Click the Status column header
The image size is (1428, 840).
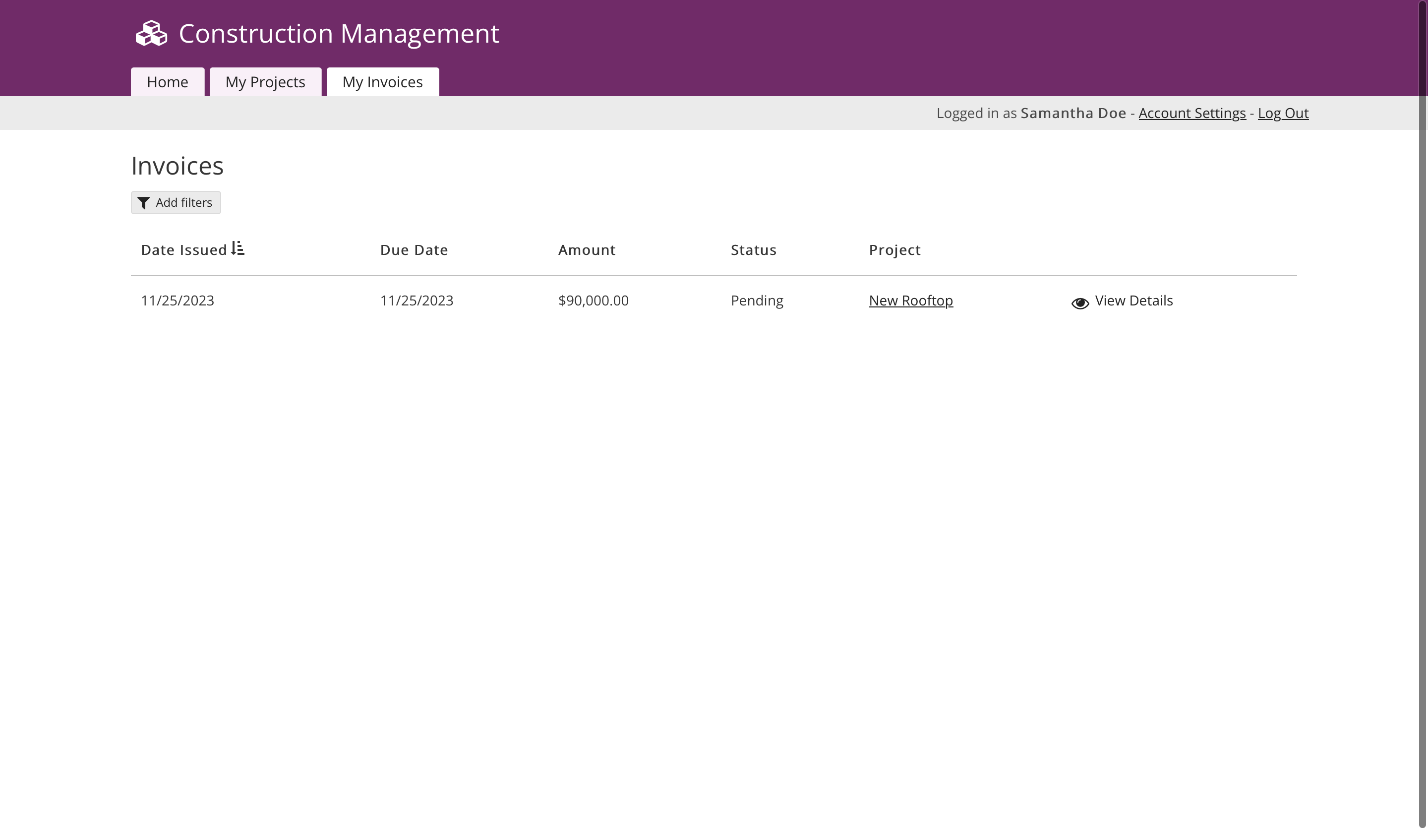coord(753,249)
